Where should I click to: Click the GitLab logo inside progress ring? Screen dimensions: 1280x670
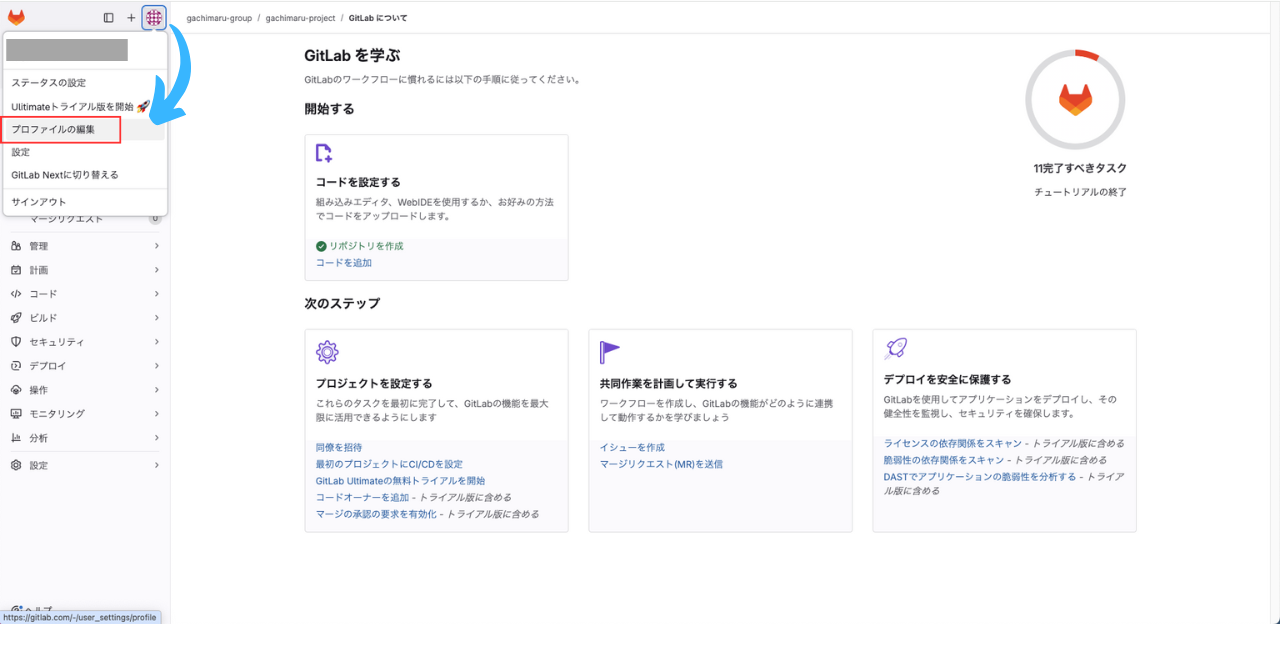tap(1075, 99)
